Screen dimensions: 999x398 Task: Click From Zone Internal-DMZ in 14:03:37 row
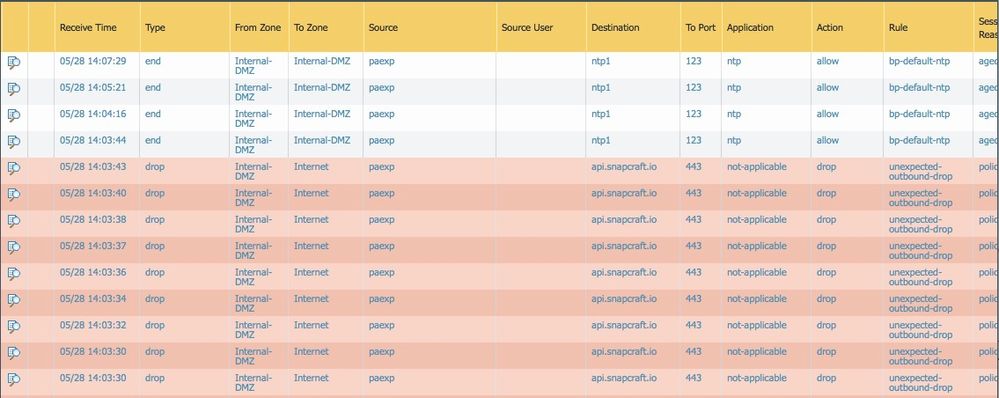click(254, 251)
